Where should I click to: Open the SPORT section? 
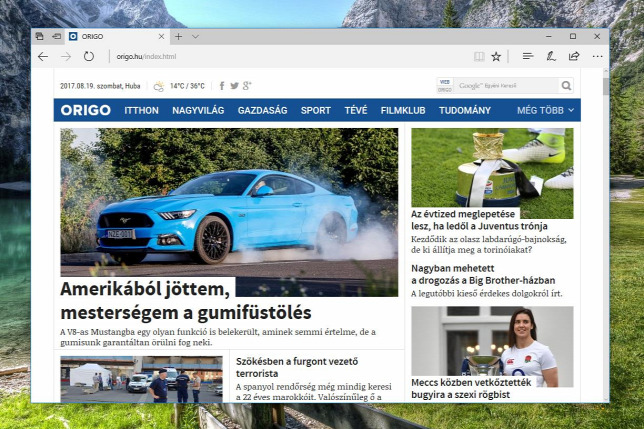316,110
